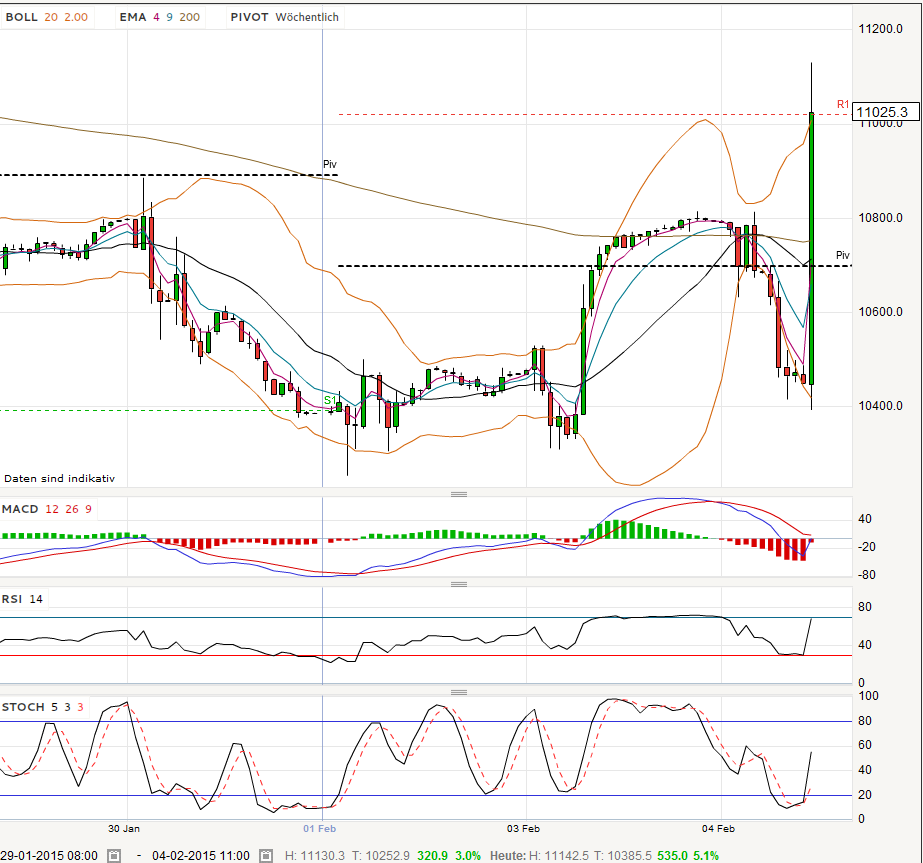Open the end date calendar icon
Screen dimensions: 923x863
pos(265,855)
